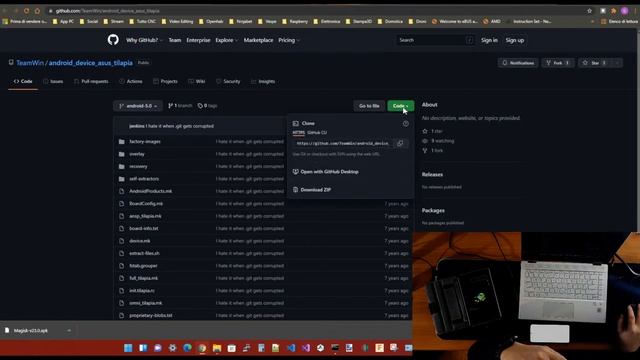The image size is (640, 360).
Task: Switch to the Actions tab
Action: point(131,82)
